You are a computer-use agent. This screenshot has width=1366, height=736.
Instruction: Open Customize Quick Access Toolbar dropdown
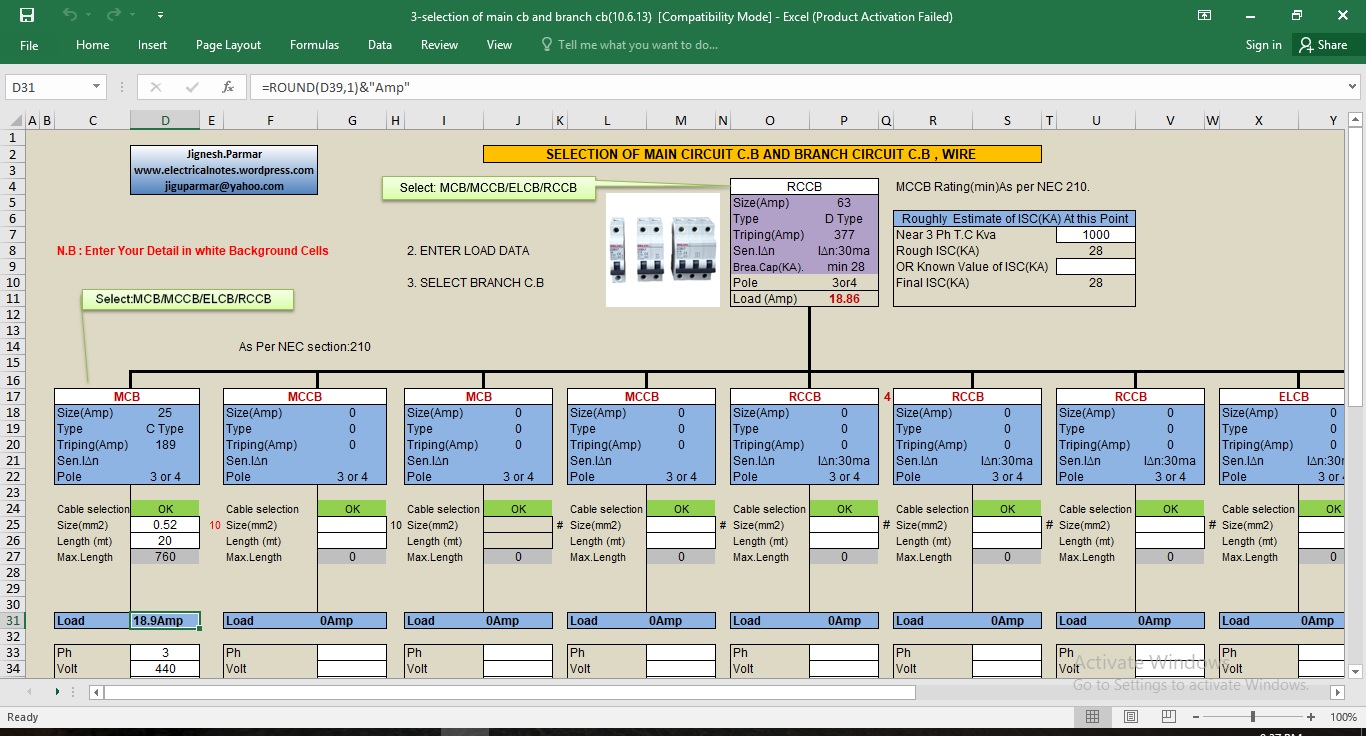(x=159, y=16)
